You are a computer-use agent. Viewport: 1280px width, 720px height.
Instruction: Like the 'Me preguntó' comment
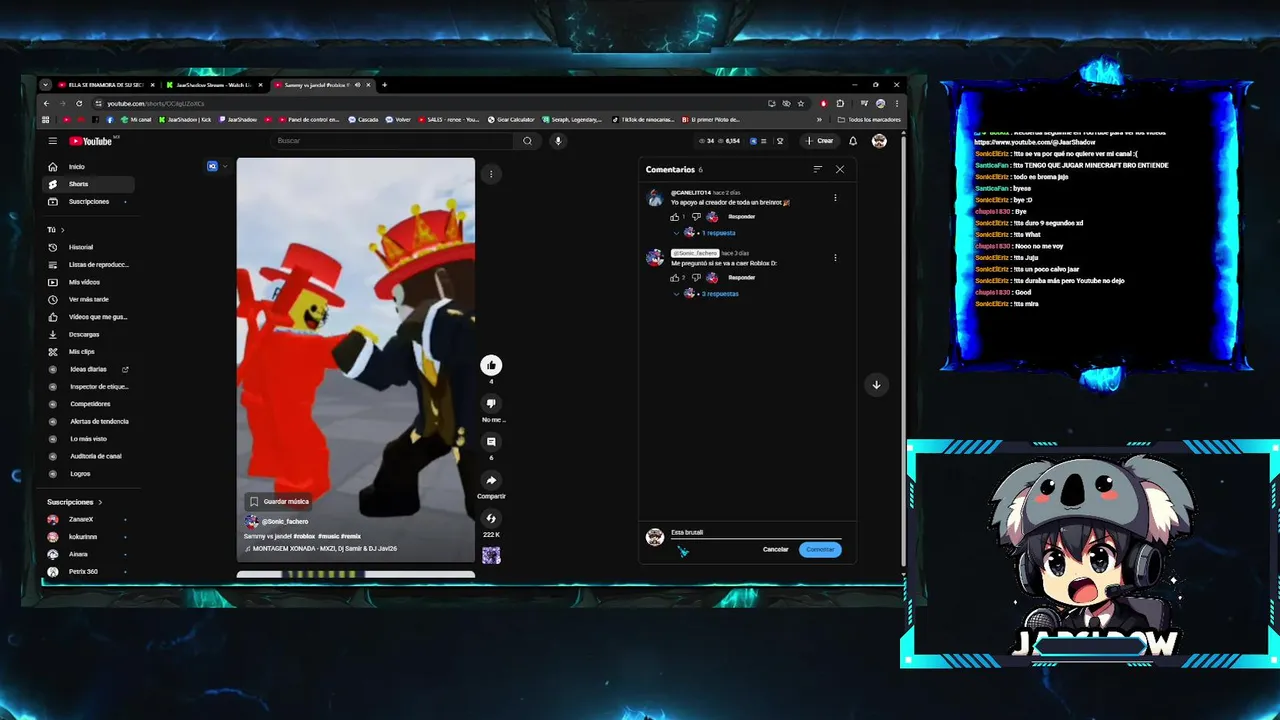click(675, 277)
